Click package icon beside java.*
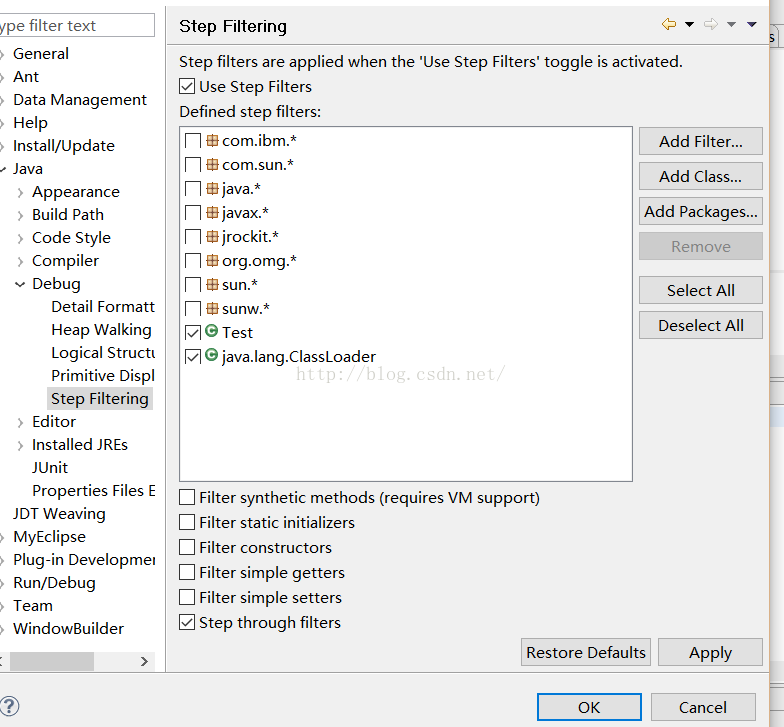The image size is (784, 727). pos(212,188)
